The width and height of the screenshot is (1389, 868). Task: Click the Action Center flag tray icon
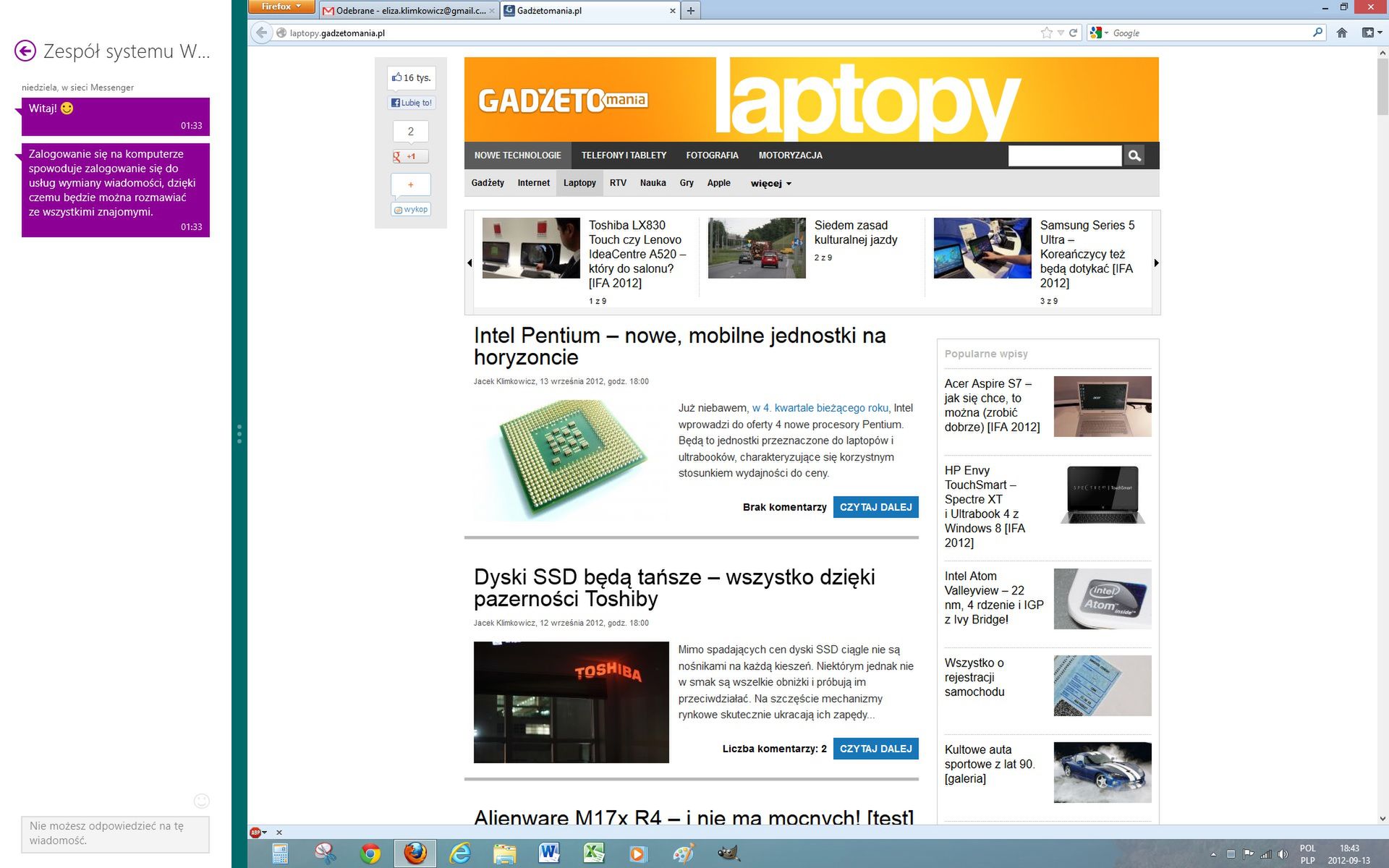[1249, 854]
